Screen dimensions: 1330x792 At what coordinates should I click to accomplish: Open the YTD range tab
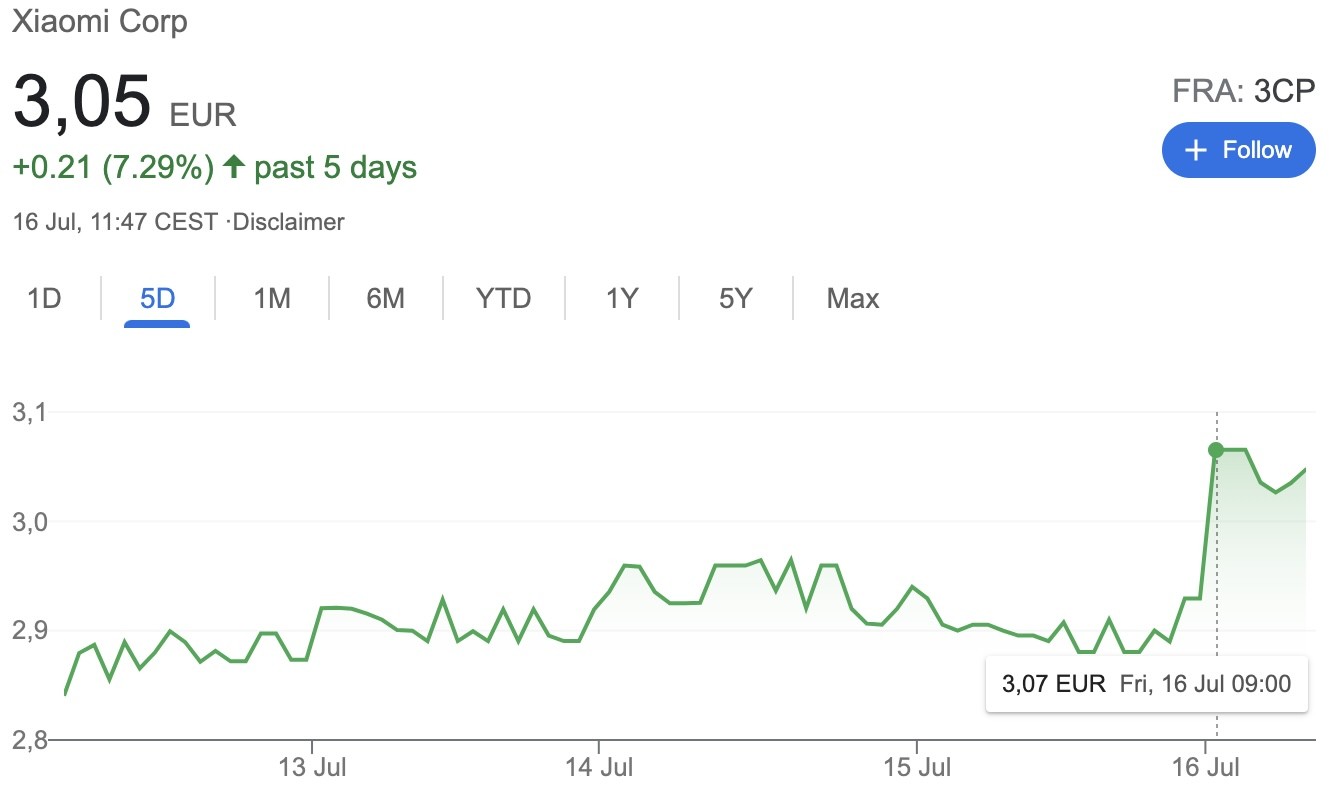pyautogui.click(x=503, y=298)
